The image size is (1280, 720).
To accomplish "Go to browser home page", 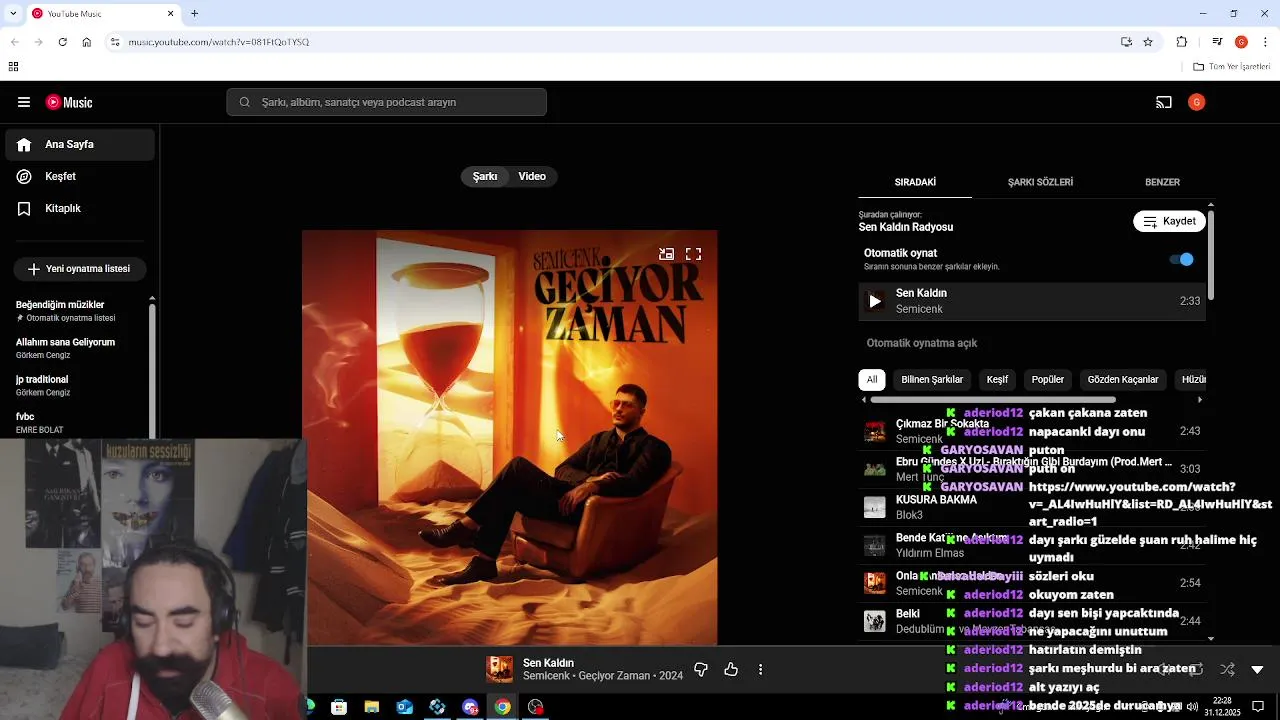I will [87, 42].
